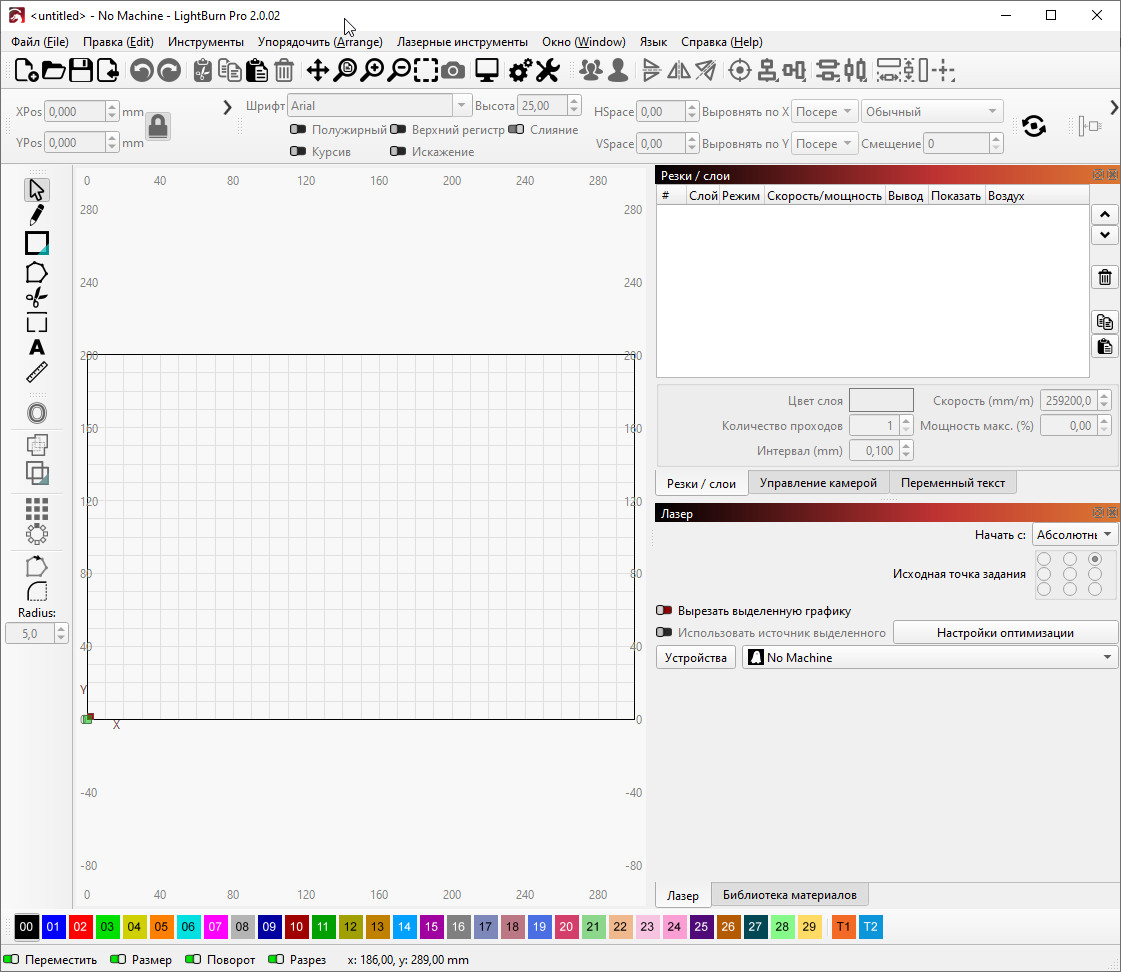1121x972 pixels.
Task: Choose the Polygon shape tool
Action: [37, 271]
